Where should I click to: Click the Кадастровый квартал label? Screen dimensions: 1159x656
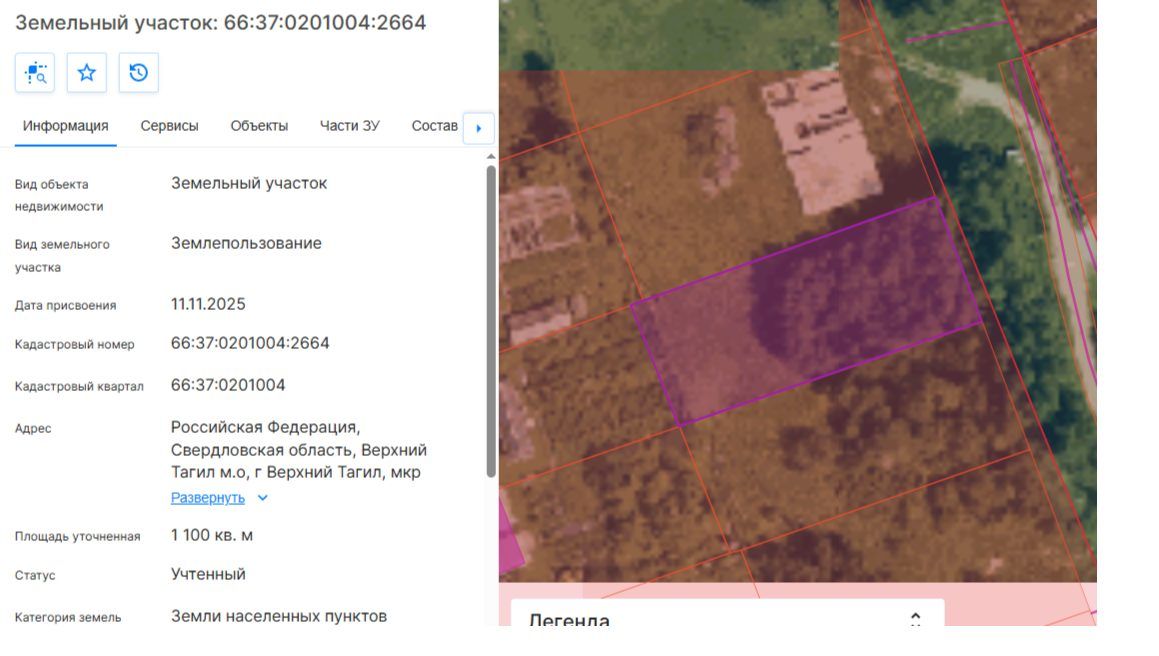[x=79, y=386]
